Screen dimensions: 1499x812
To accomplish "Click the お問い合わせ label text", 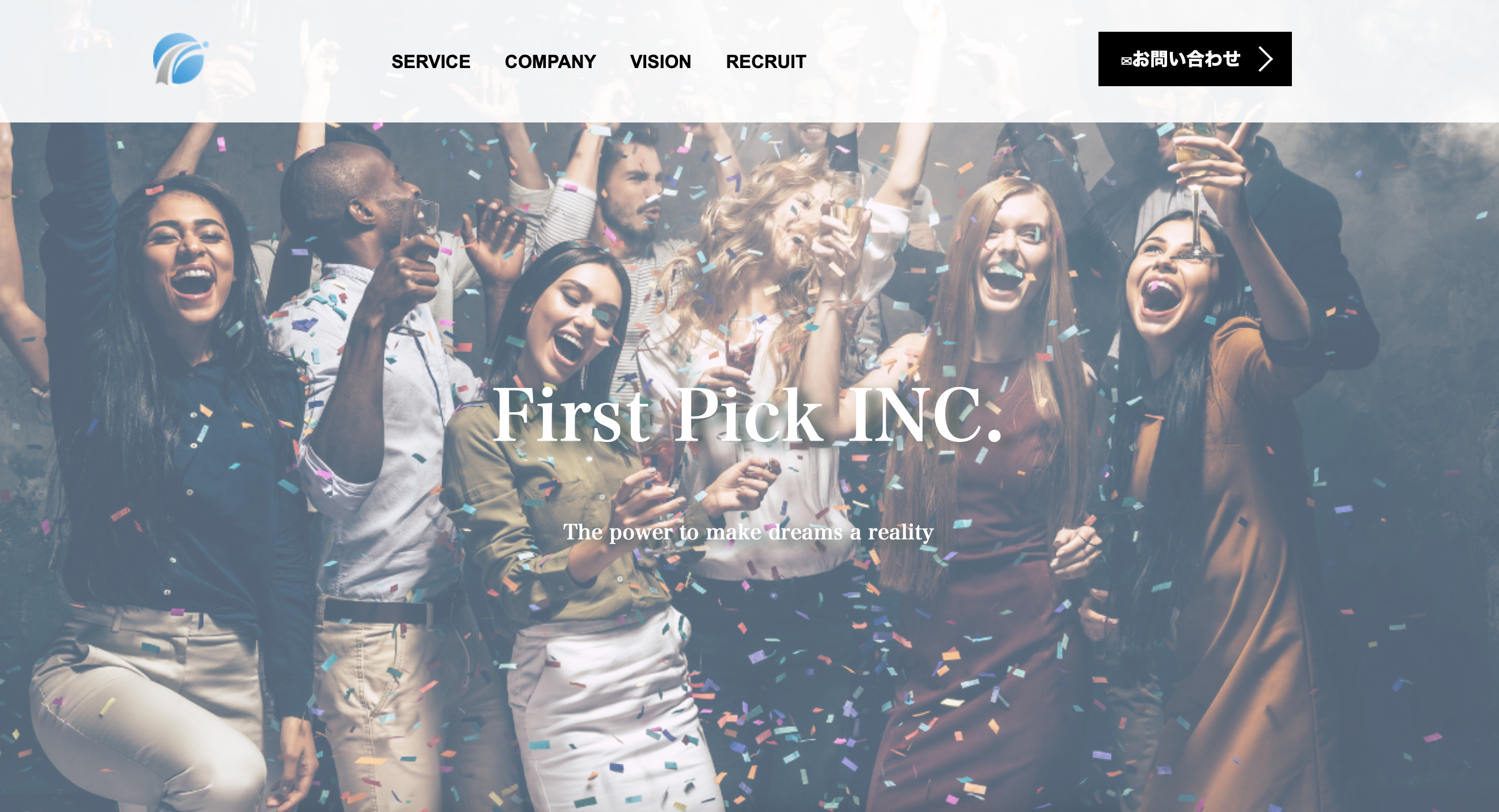I will [1186, 59].
